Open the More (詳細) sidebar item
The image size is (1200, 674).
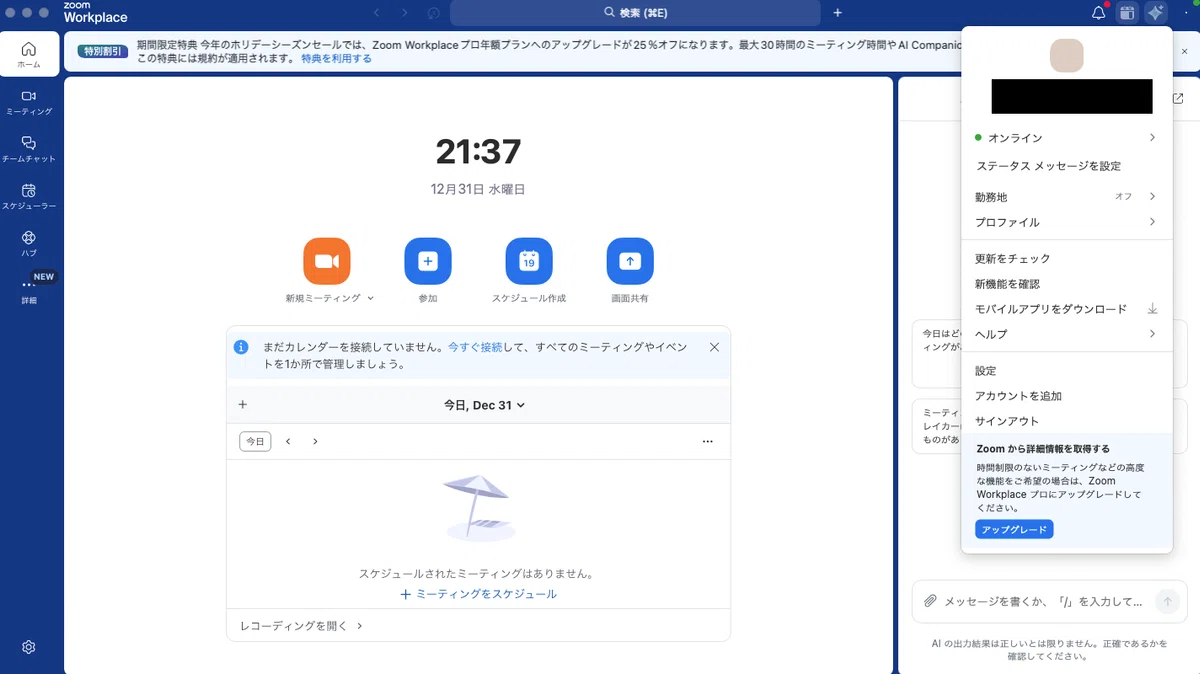pyautogui.click(x=29, y=290)
